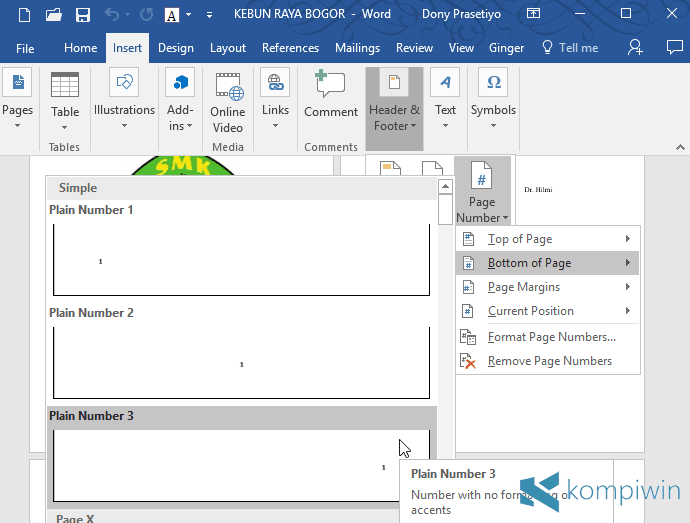Screen dimensions: 690x523
Task: Select Plain Number 2 preview
Action: click(242, 363)
